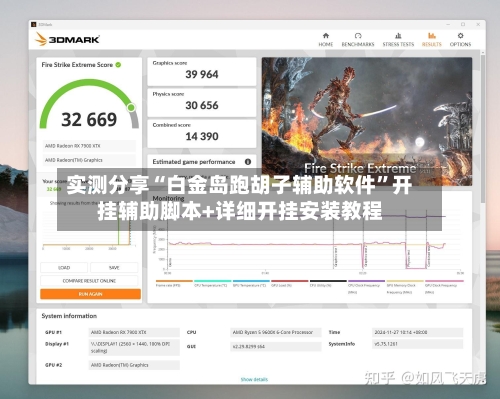Switch to STRESS TESTS tab
Screen dimensions: 500x399
click(x=398, y=40)
